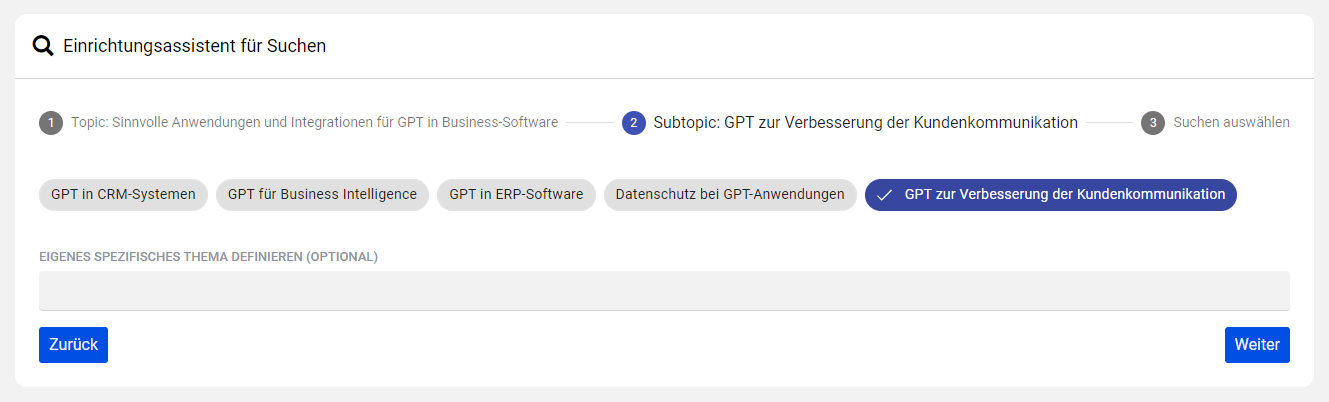Click the 'Einrichtungsassistent für Suchen' title
This screenshot has width=1329, height=402.
[x=194, y=46]
